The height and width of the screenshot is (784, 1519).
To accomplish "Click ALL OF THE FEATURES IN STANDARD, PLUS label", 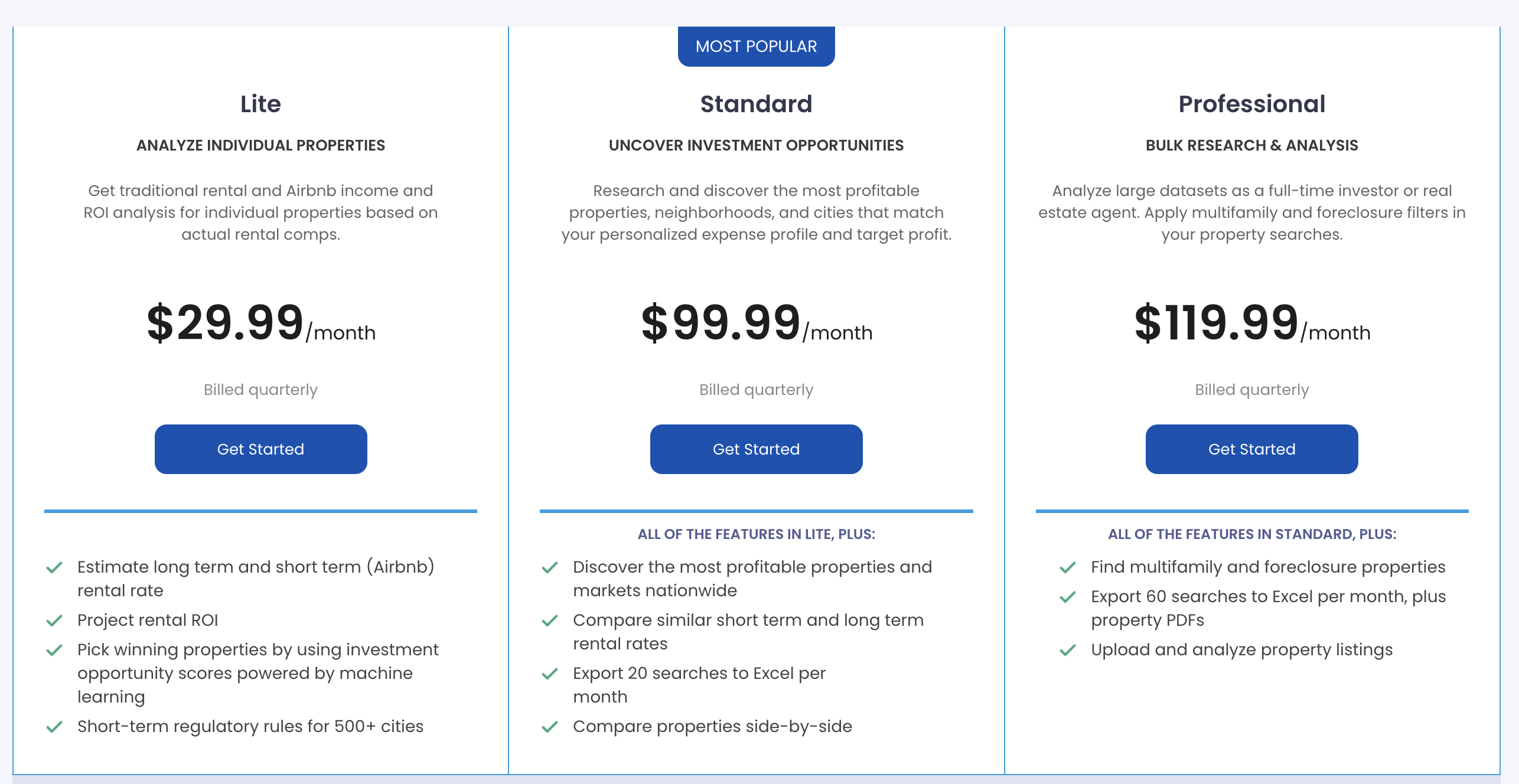I will coord(1251,534).
